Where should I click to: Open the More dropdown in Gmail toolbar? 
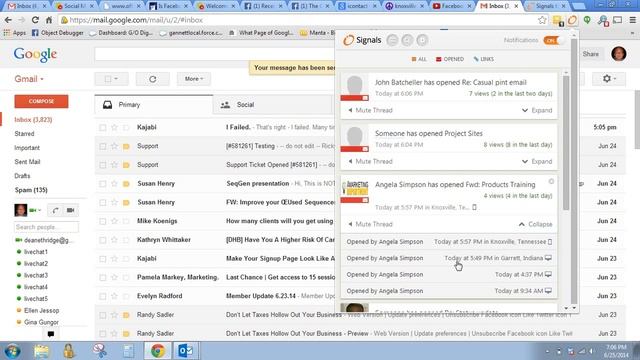[194, 79]
